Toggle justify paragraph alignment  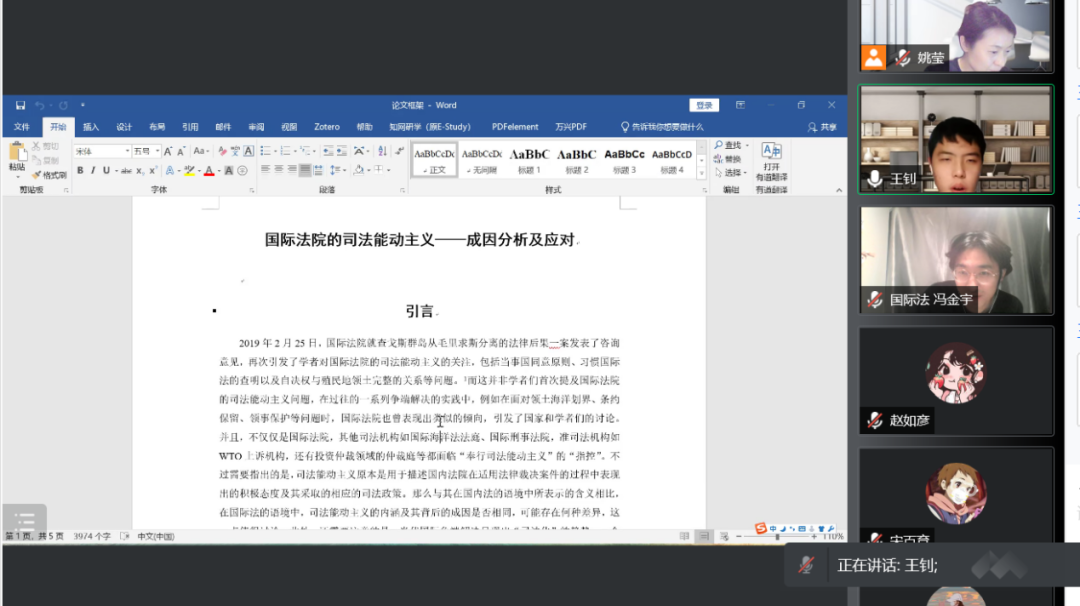coord(306,171)
